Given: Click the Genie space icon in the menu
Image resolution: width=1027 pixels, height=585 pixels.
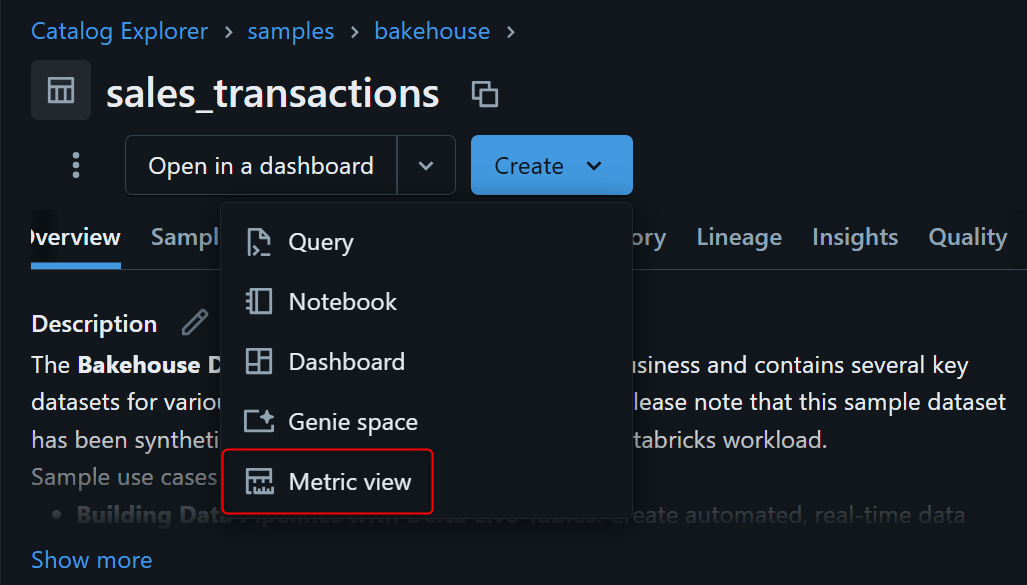Looking at the screenshot, I should click(259, 422).
